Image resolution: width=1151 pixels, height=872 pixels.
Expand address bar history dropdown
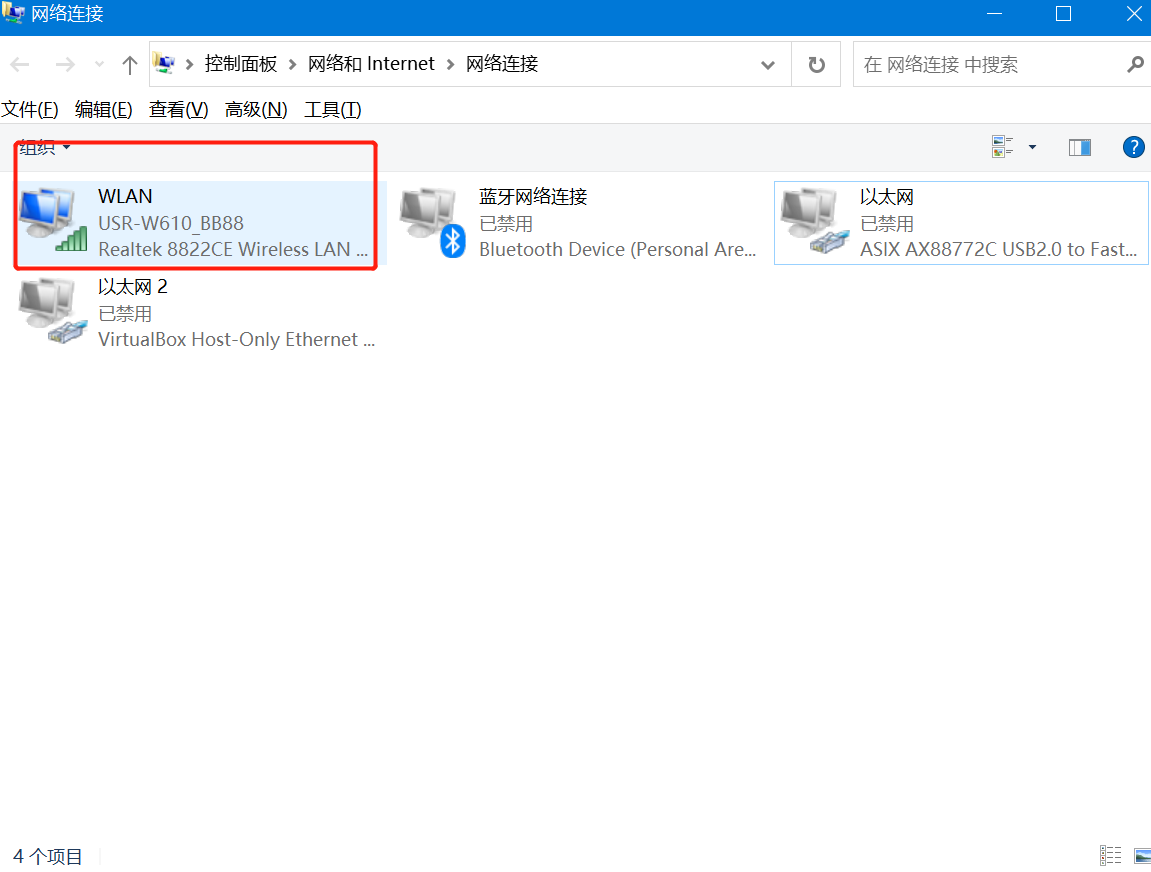pyautogui.click(x=768, y=65)
